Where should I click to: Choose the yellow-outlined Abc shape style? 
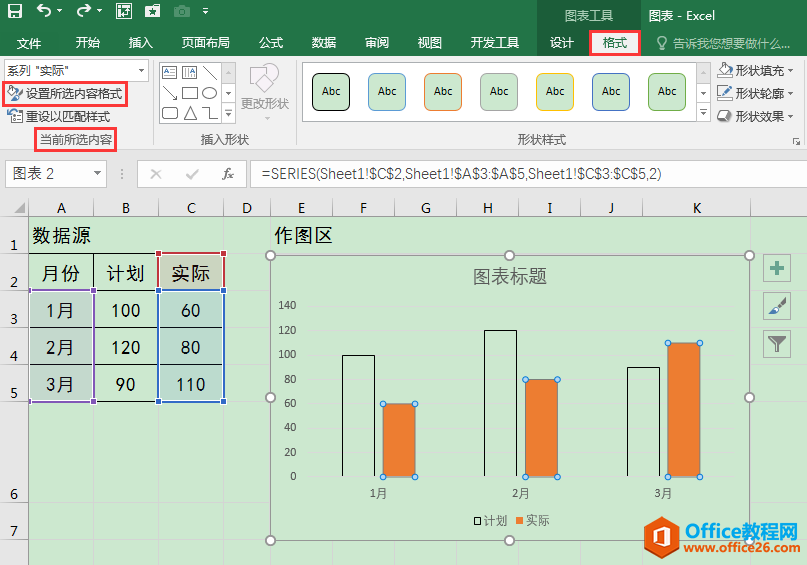(x=555, y=92)
